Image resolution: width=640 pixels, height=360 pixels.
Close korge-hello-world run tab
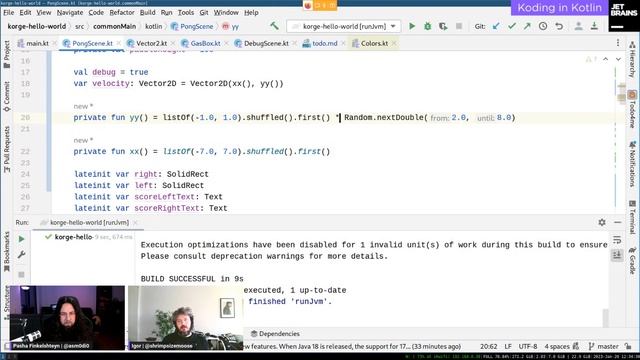[136, 222]
